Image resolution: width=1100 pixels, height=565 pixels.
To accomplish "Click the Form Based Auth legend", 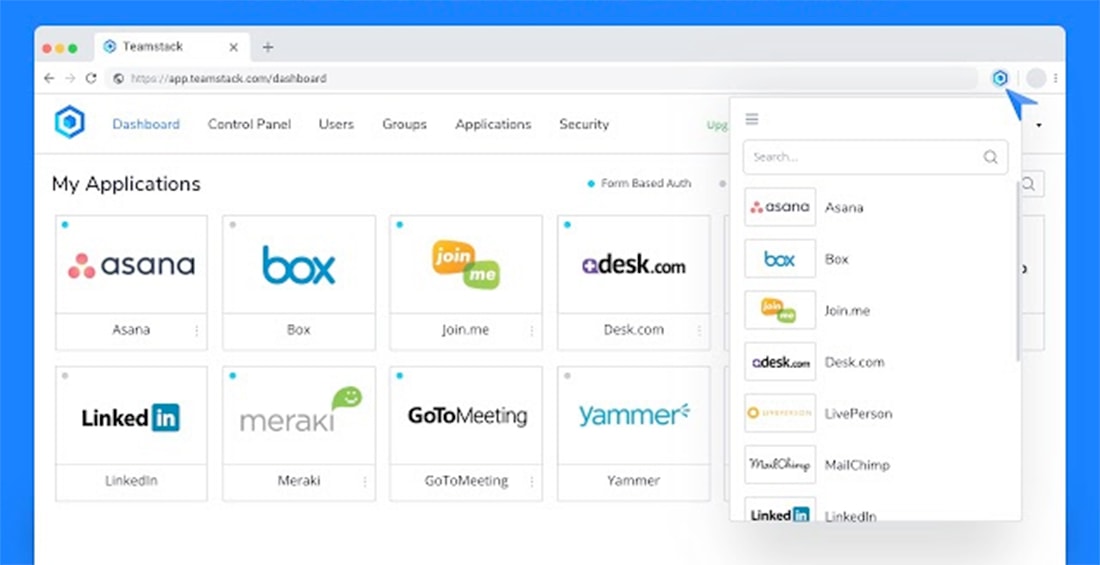I will click(x=639, y=183).
